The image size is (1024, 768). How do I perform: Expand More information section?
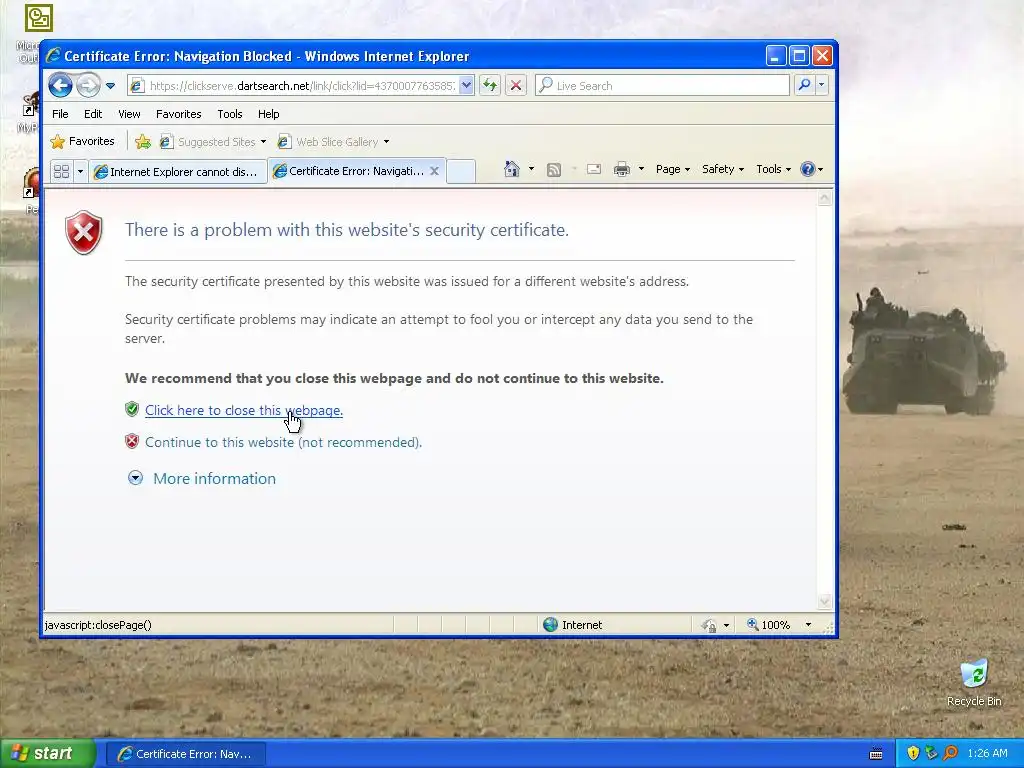(135, 478)
